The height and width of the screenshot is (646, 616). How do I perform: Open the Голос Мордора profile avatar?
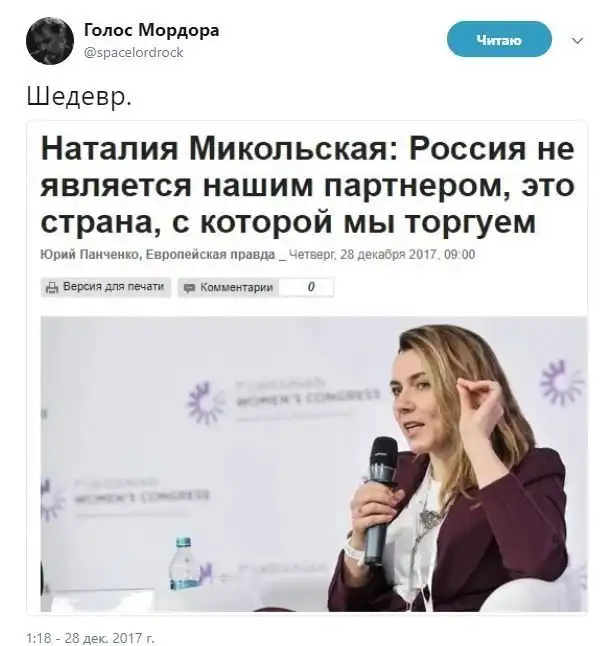(50, 41)
